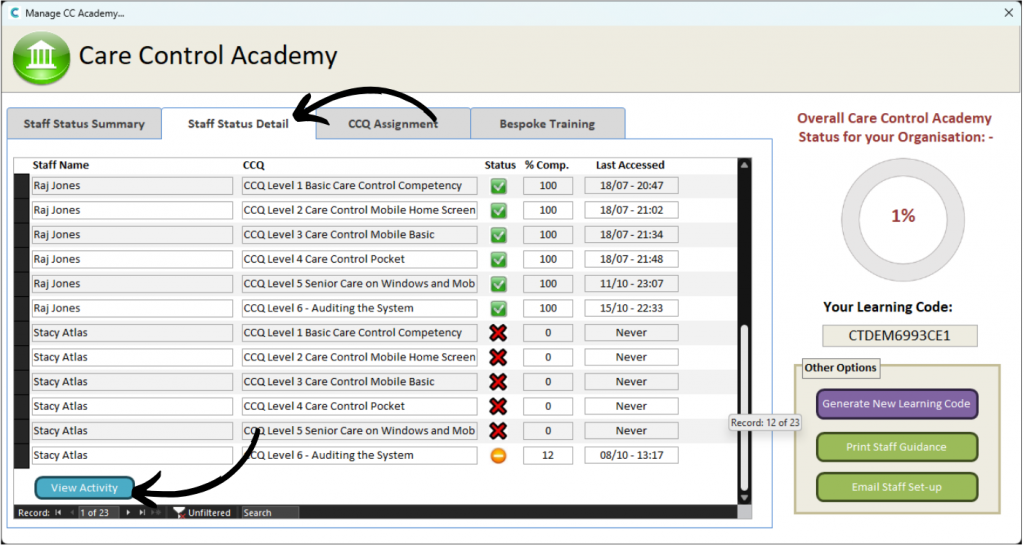Click the Staff Name column header
This screenshot has width=1024, height=545.
point(61,165)
